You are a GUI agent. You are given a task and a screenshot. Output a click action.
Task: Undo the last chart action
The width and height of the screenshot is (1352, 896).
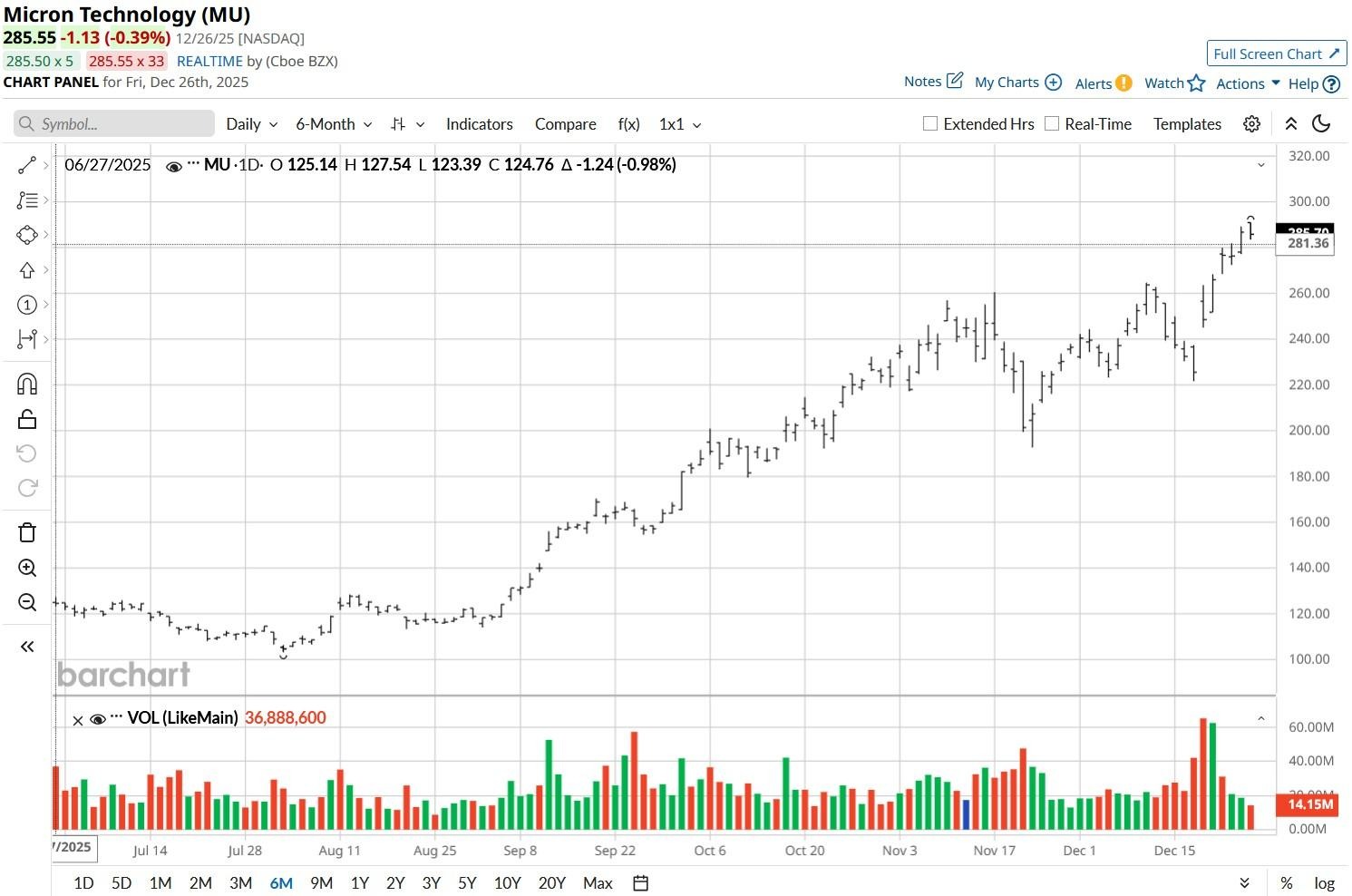click(27, 453)
